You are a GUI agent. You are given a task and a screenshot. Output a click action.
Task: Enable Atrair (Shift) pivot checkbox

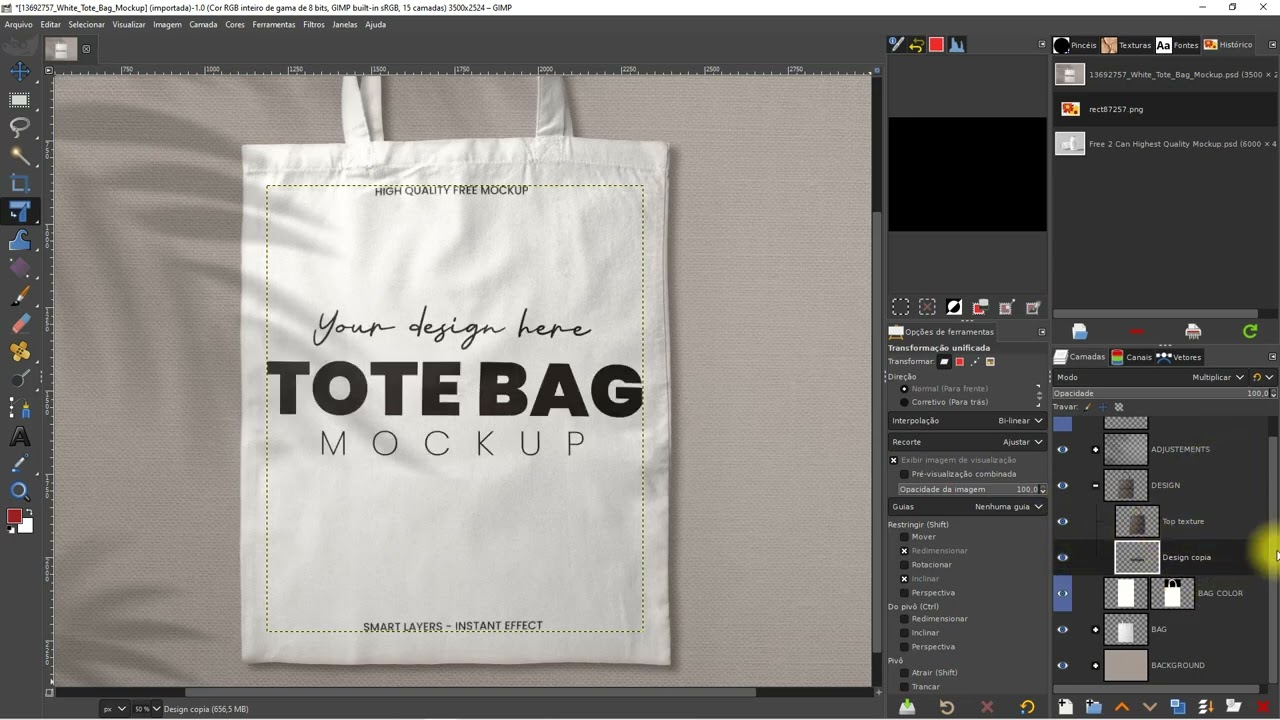coord(905,673)
